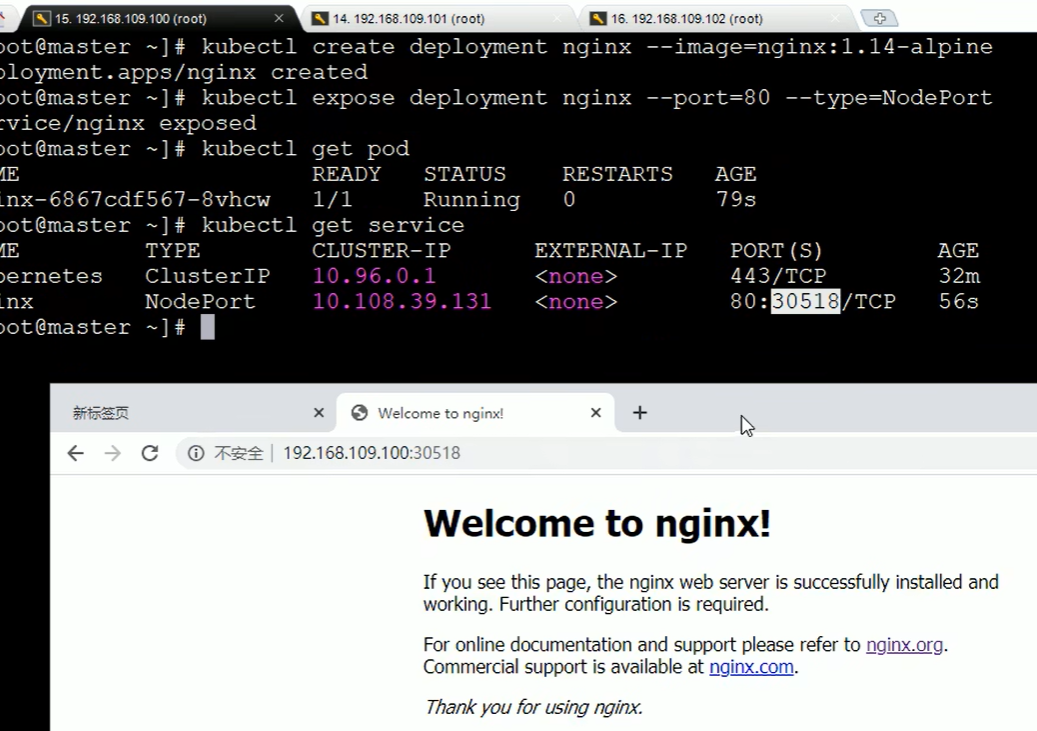Click the 56s service age value

(x=958, y=302)
